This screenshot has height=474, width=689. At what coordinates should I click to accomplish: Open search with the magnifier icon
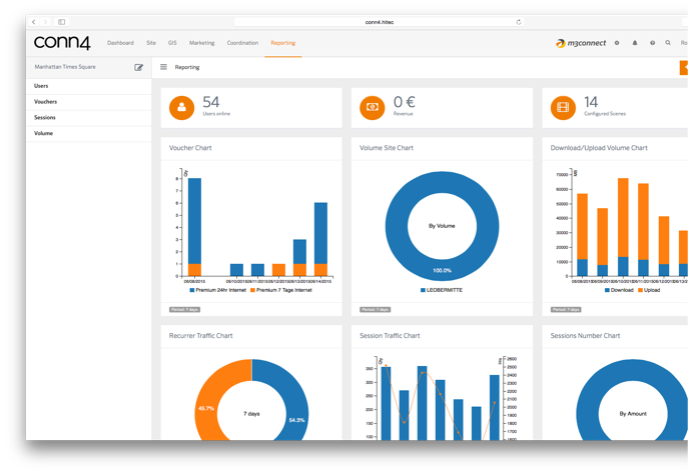668,43
